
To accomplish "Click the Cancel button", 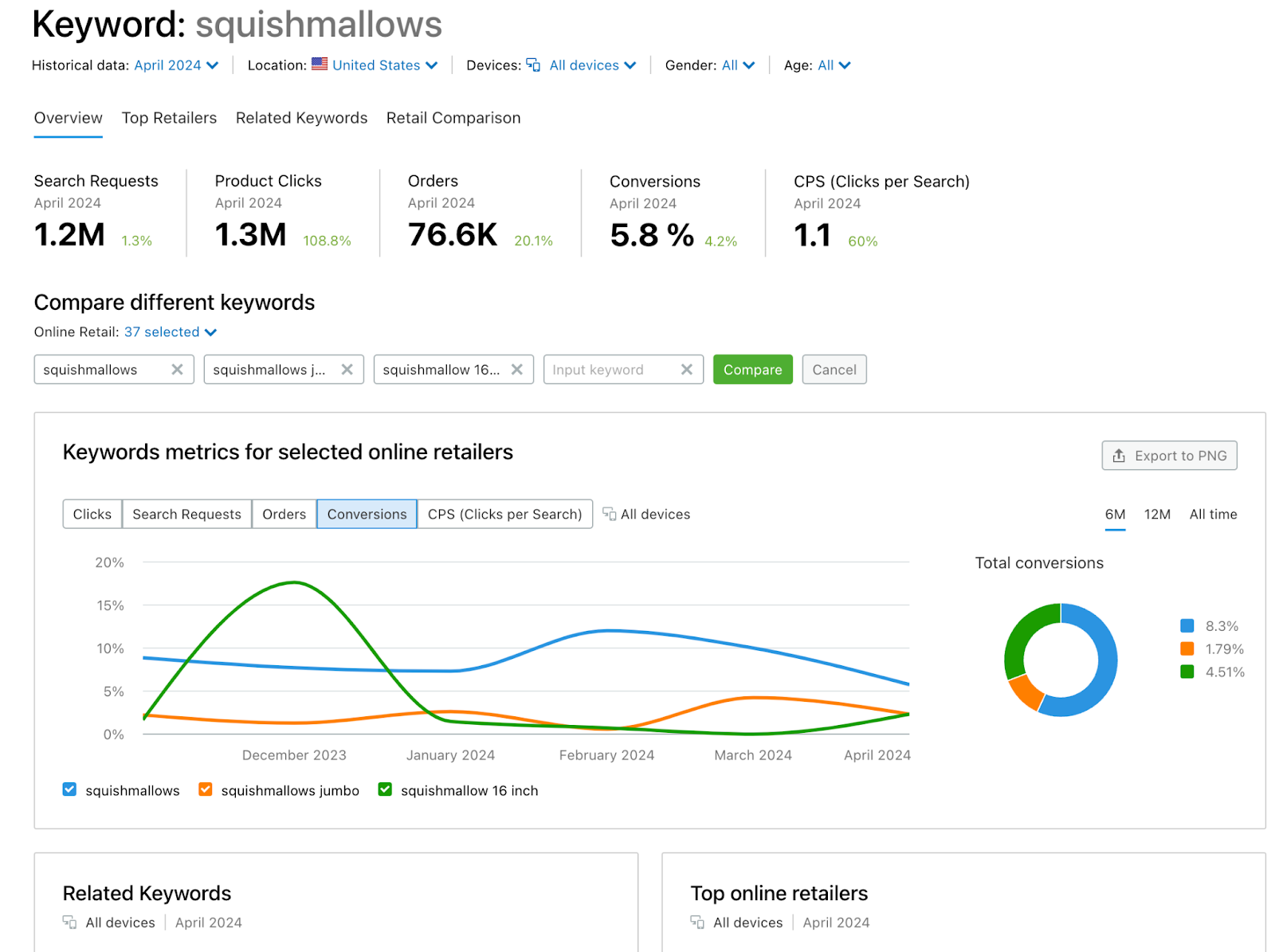I will (834, 370).
